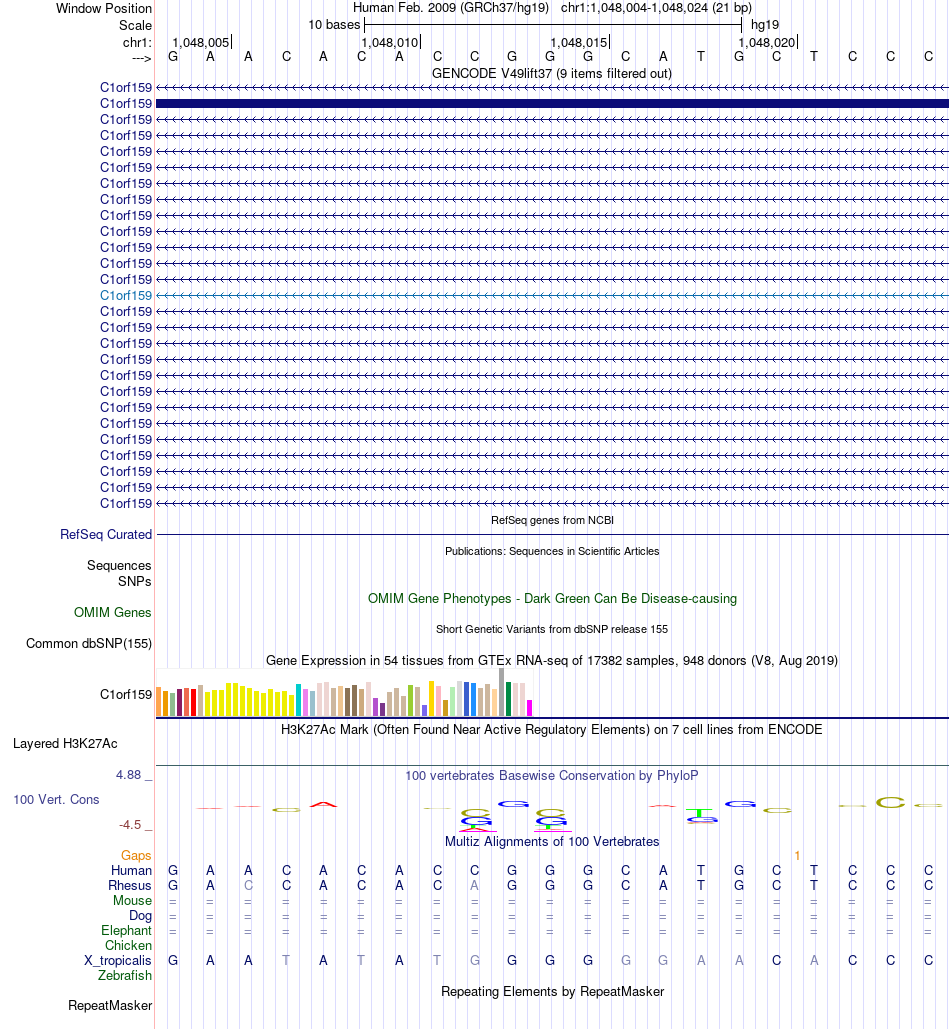Open the 'Gene Expression in 54 tissues from GTEx' title
The height and width of the screenshot is (1029, 950).
click(552, 661)
